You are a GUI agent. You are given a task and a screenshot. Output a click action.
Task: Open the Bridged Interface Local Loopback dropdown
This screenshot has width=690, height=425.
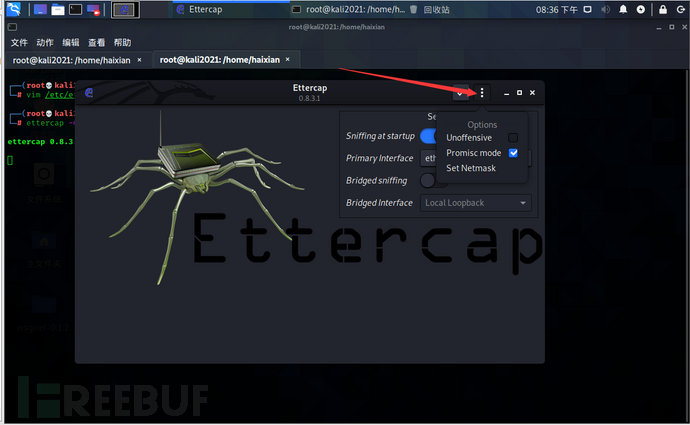pyautogui.click(x=476, y=203)
